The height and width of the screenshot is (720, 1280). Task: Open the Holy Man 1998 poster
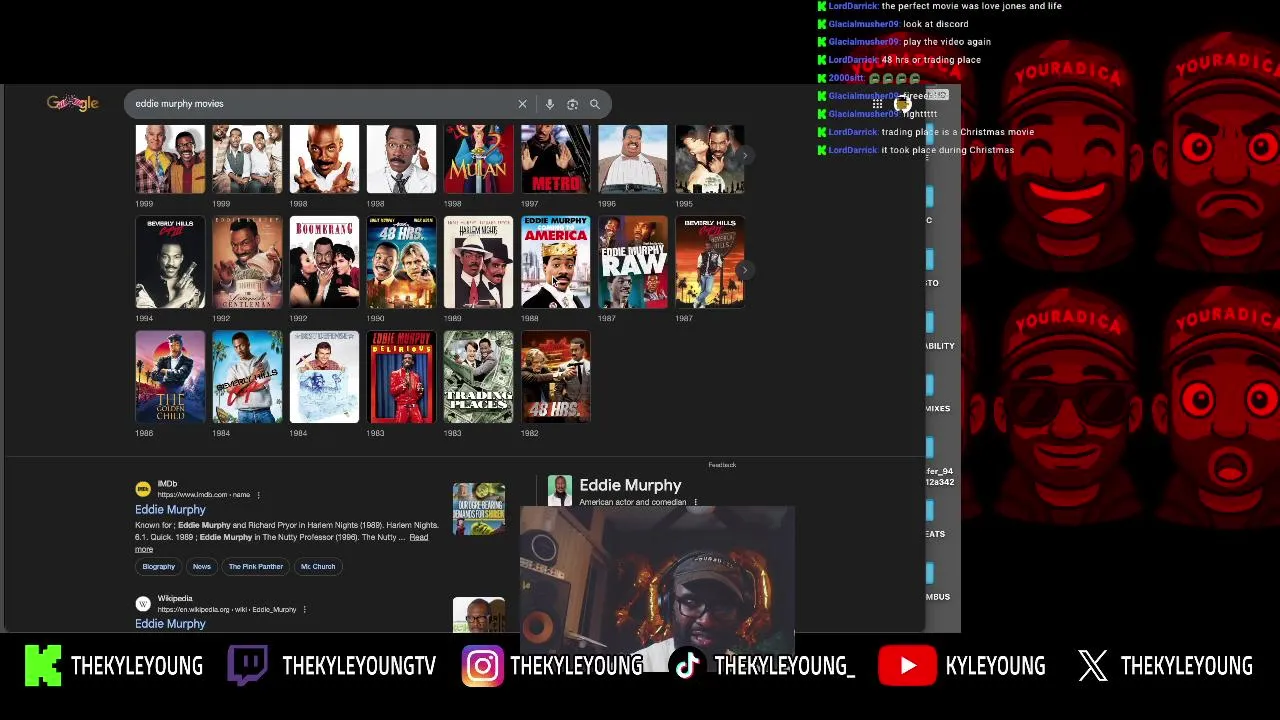[x=324, y=159]
